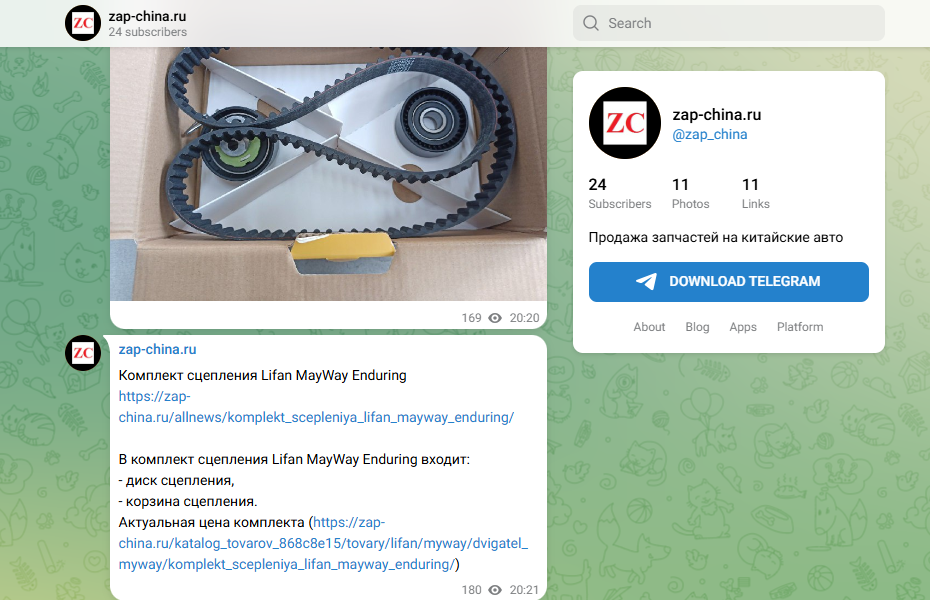Click ZC avatar beside clutch kit post
The width and height of the screenshot is (930, 600).
click(x=82, y=353)
